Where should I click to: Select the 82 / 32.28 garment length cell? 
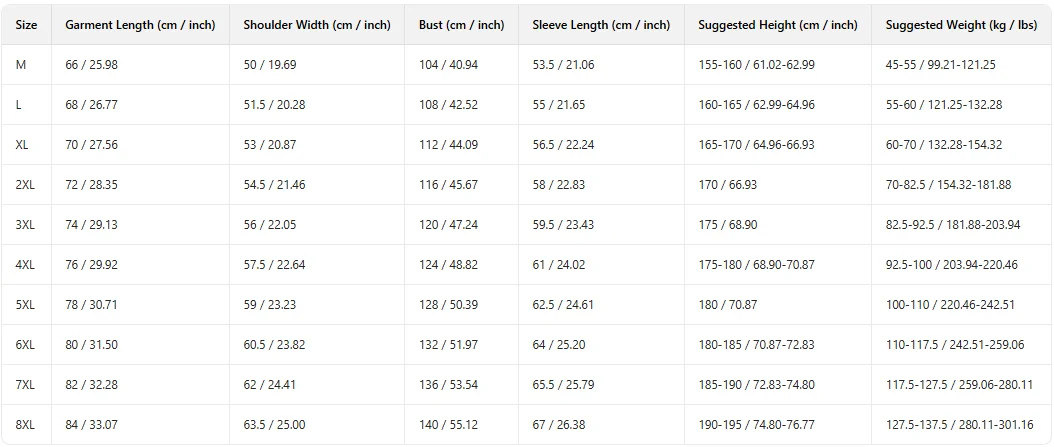point(91,384)
